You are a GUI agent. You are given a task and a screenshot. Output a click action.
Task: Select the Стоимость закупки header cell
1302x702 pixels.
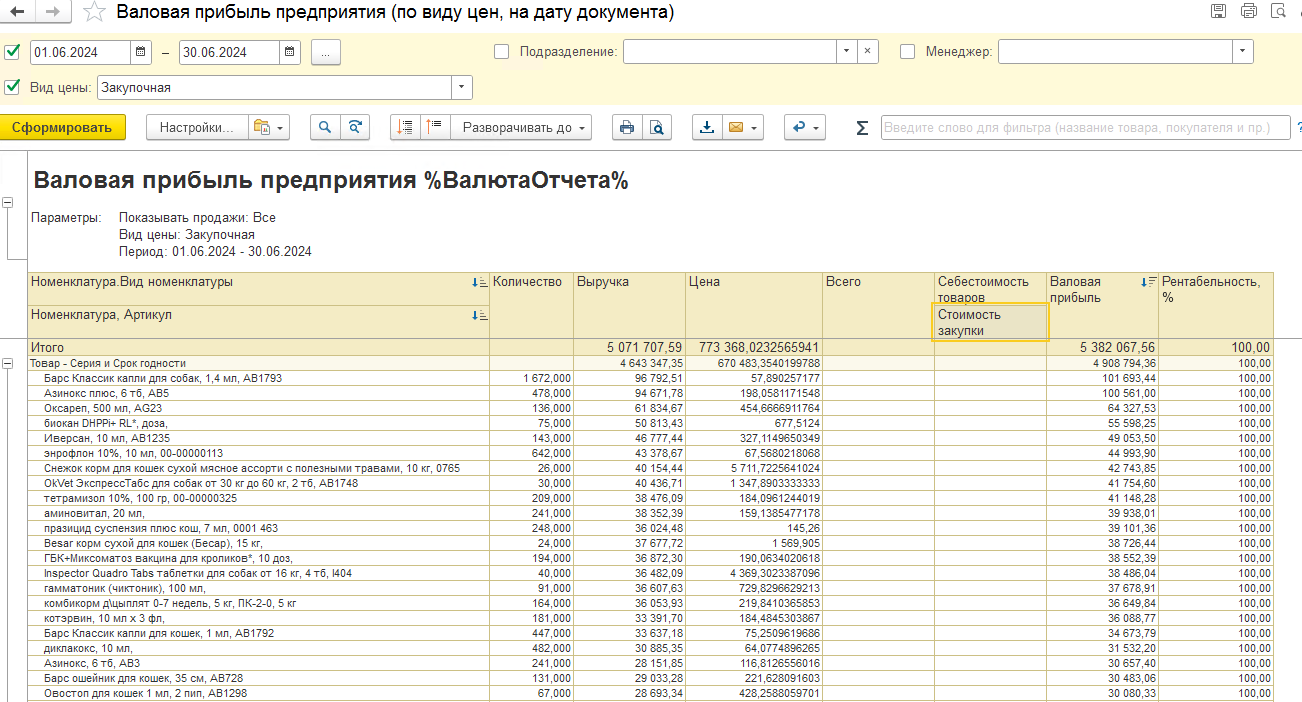click(990, 322)
